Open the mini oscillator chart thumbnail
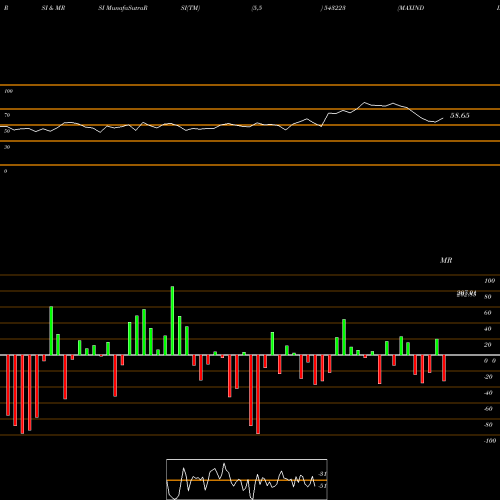The width and height of the screenshot is (500, 500). point(247,479)
